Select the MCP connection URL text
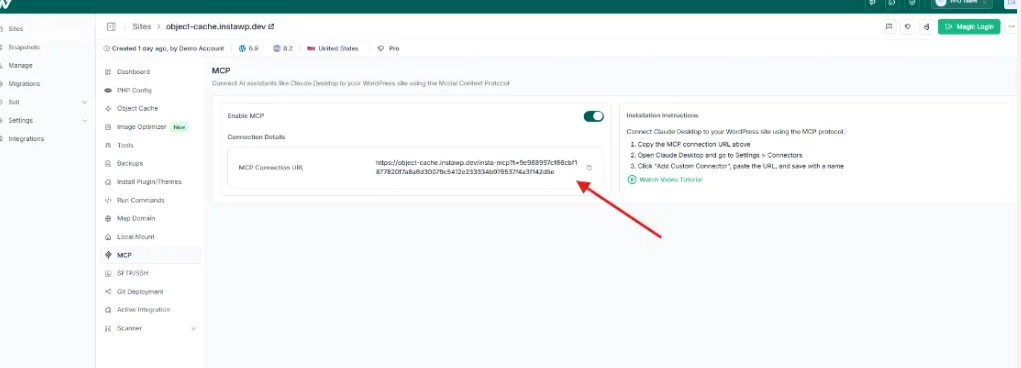 [x=476, y=167]
